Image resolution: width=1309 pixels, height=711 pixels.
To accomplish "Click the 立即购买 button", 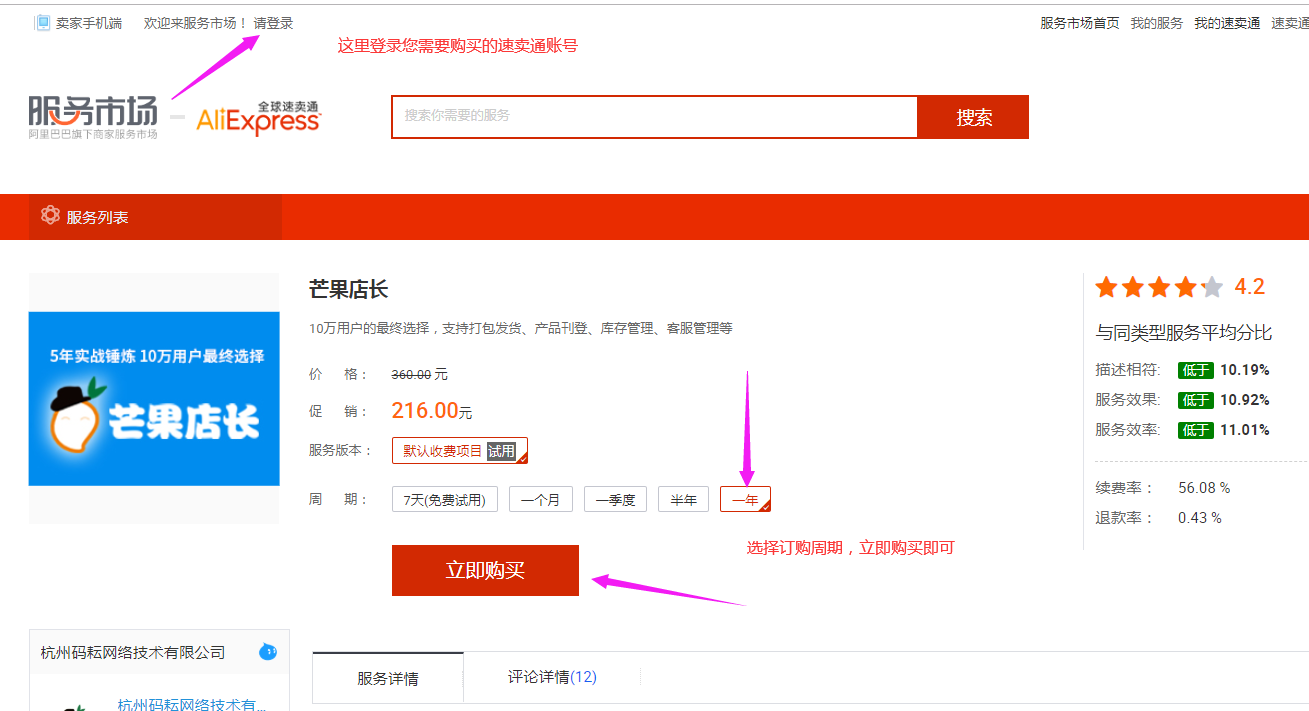I will coord(485,570).
